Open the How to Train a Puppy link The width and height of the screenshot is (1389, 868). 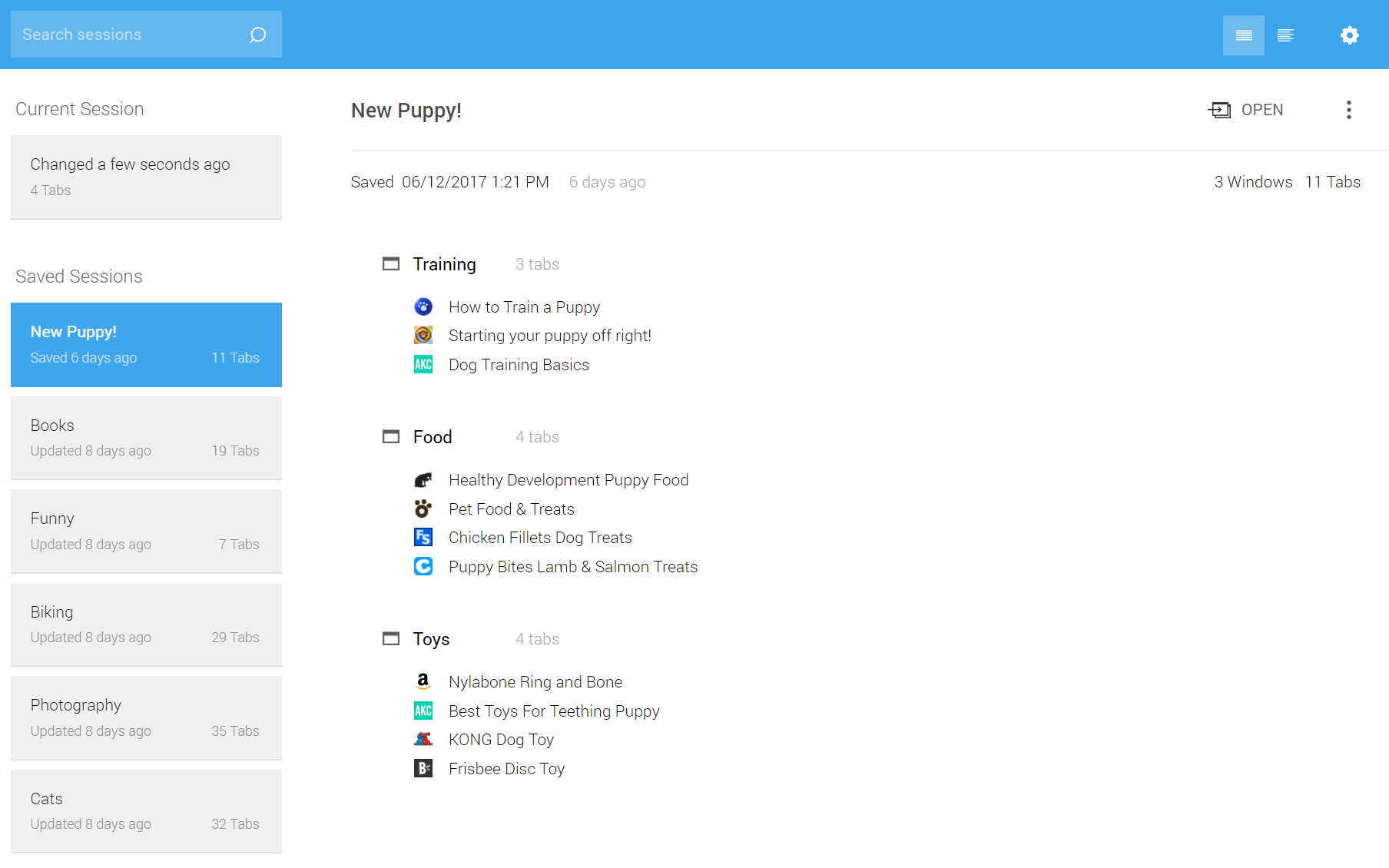tap(525, 307)
